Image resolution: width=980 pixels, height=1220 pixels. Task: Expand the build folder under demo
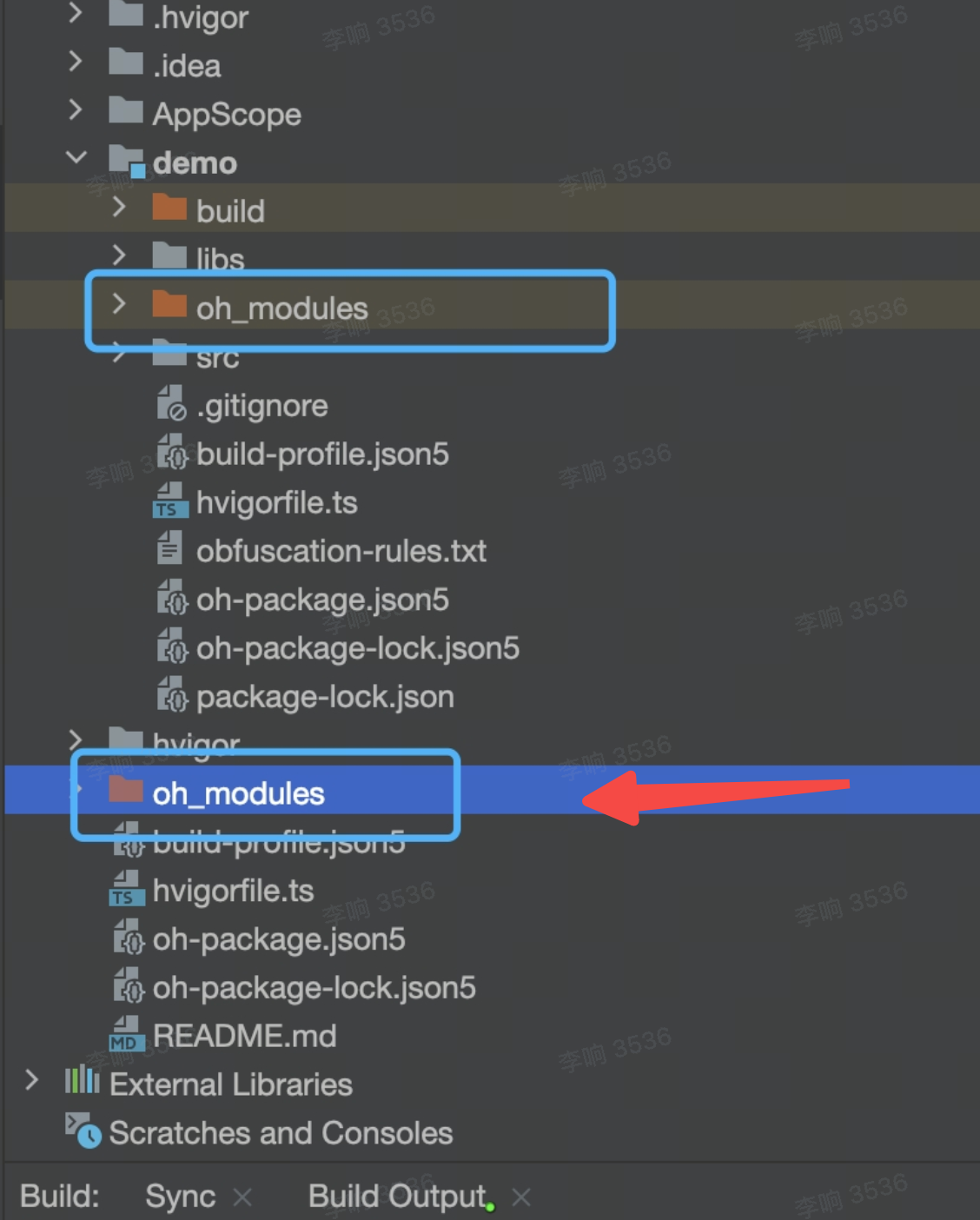click(119, 207)
